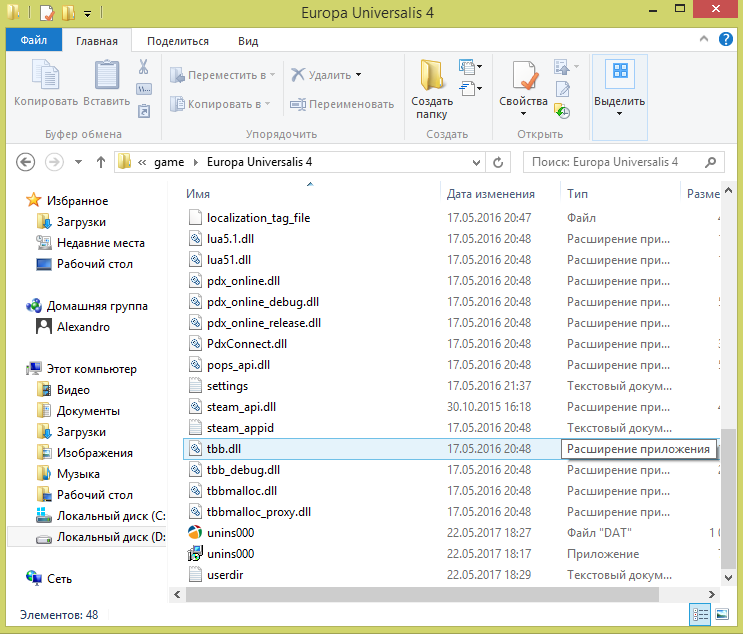Click the Create folder (Создать папку) icon
The image size is (745, 634).
(432, 75)
